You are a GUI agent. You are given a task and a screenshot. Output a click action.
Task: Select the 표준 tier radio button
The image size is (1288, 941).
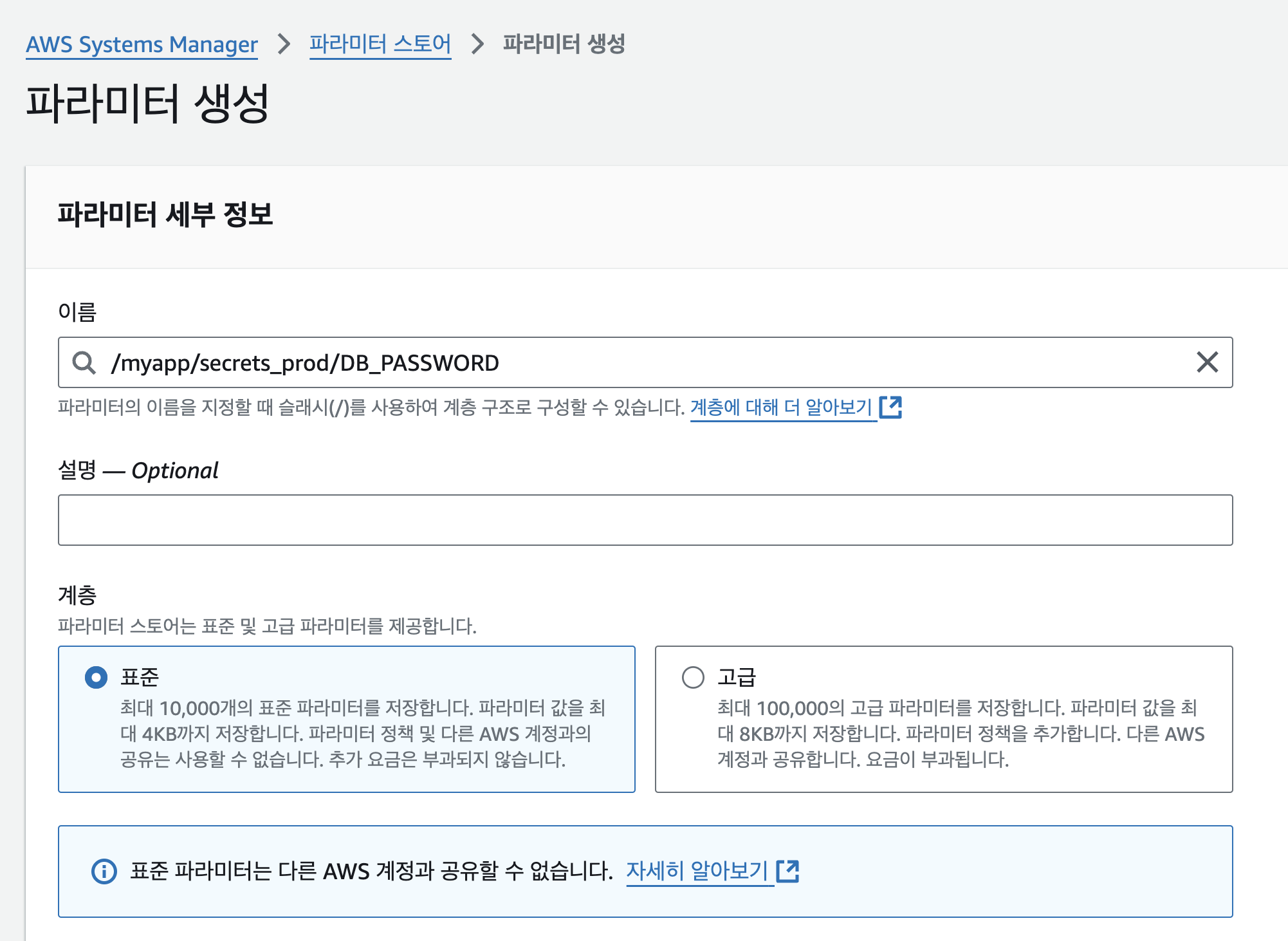[97, 677]
